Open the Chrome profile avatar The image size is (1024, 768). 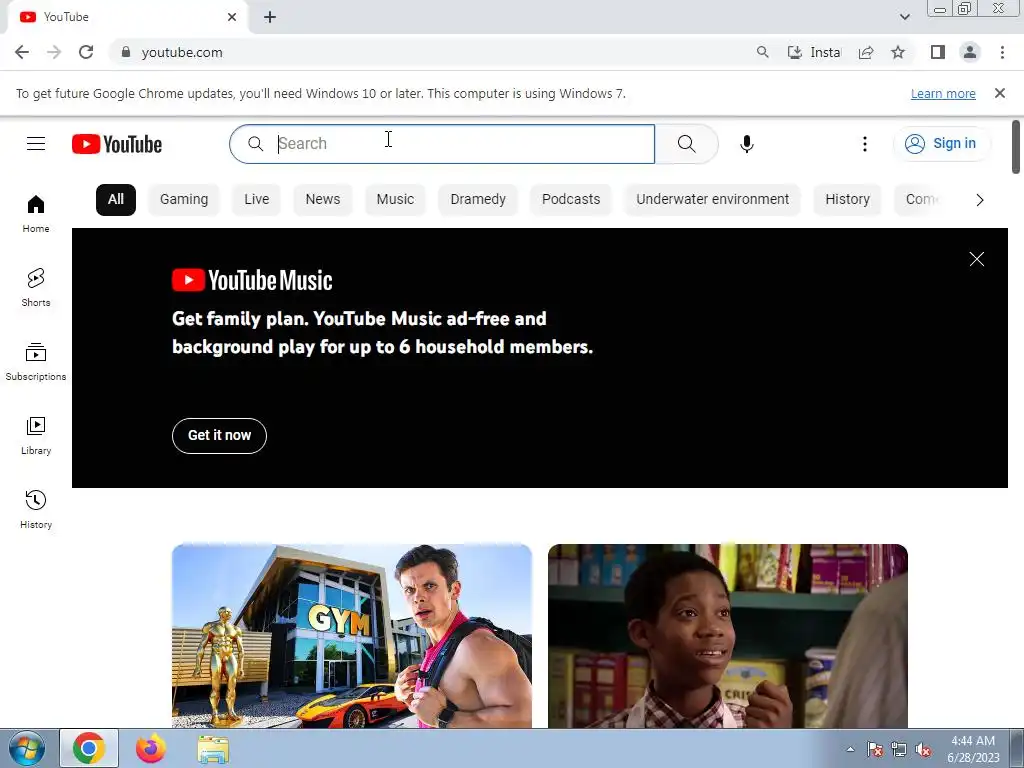coord(970,52)
